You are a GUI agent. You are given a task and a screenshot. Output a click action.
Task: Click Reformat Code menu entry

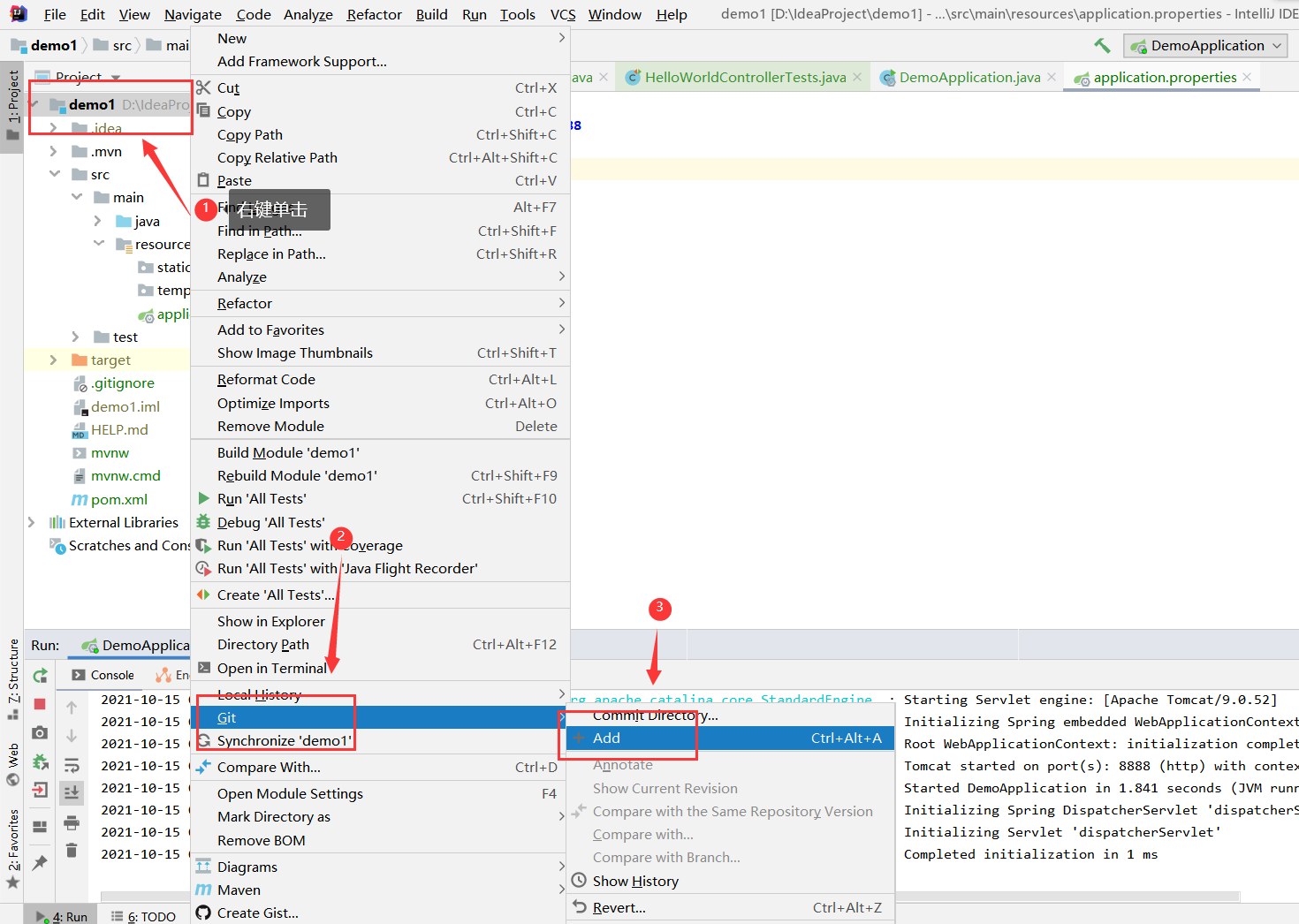(x=380, y=379)
